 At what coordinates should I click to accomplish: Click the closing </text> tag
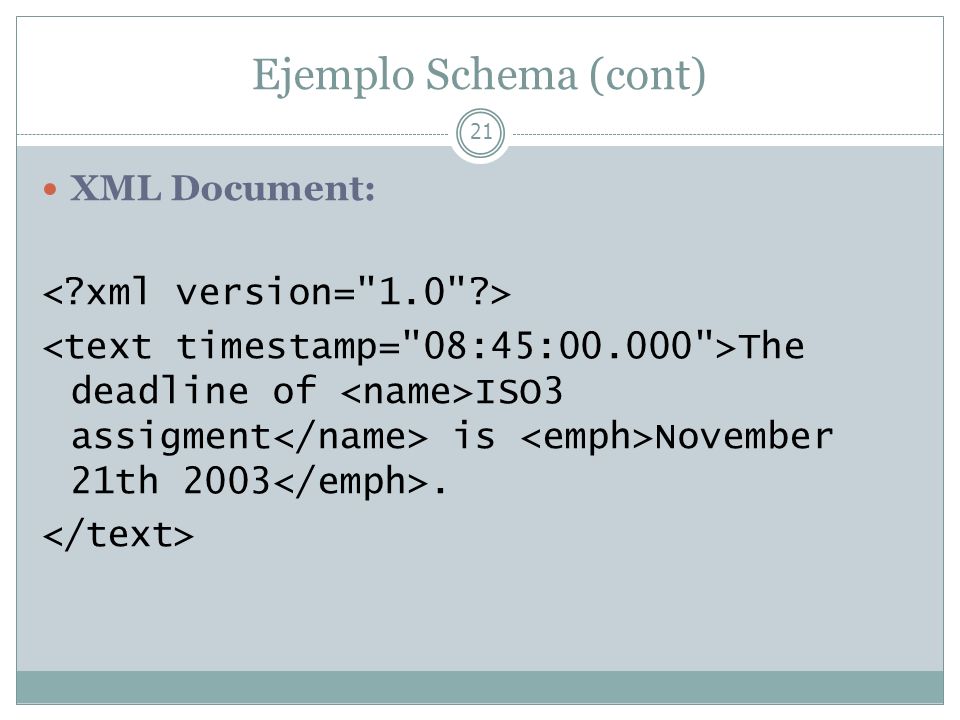point(118,535)
